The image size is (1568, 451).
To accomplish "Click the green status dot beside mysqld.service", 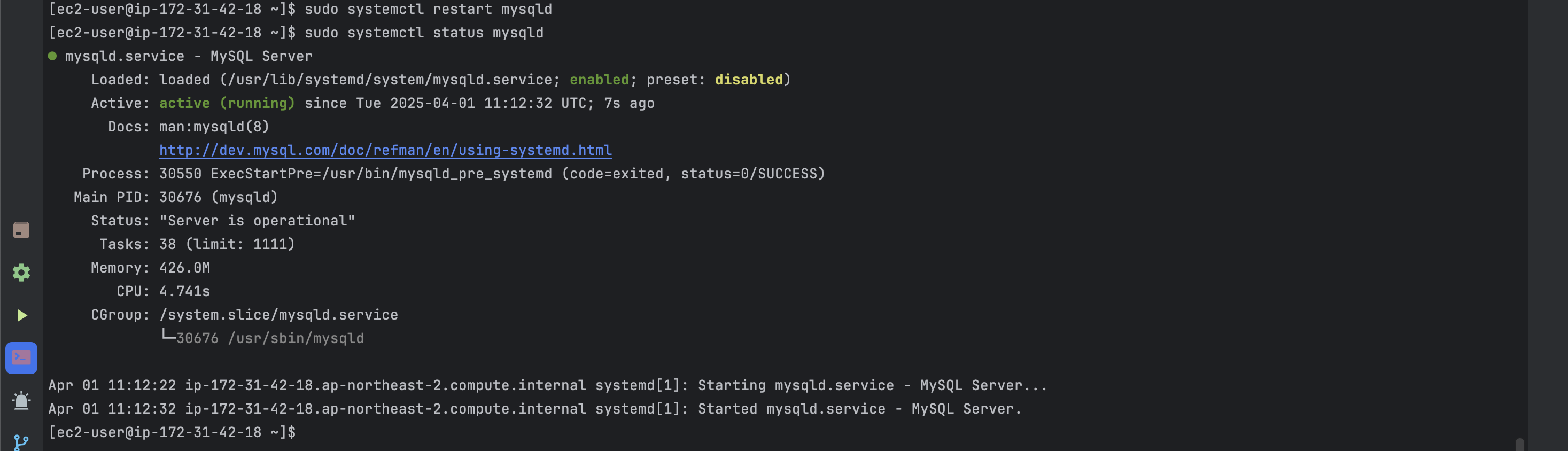I will tap(52, 56).
